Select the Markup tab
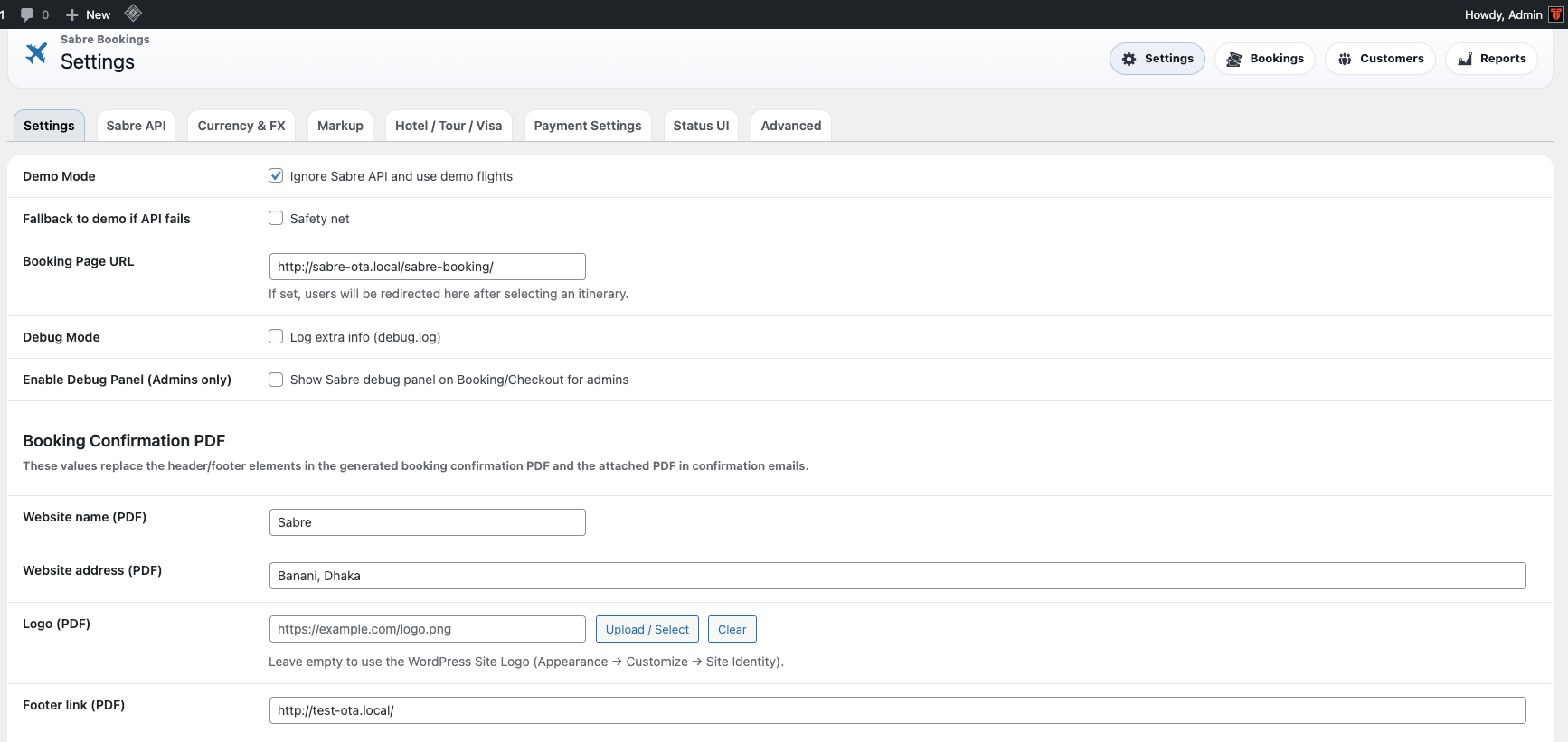Viewport: 1568px width, 742px height. click(340, 126)
